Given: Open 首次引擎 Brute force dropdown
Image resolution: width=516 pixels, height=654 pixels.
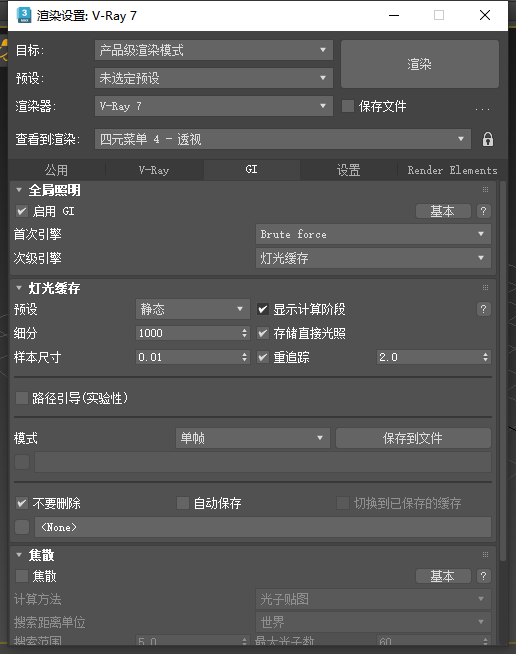Looking at the screenshot, I should point(373,234).
